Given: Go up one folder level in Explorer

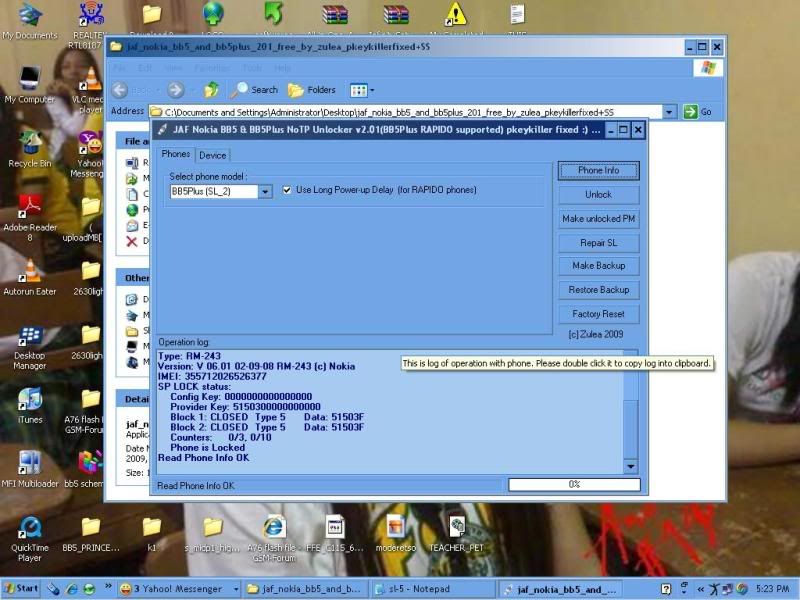Looking at the screenshot, I should point(211,90).
